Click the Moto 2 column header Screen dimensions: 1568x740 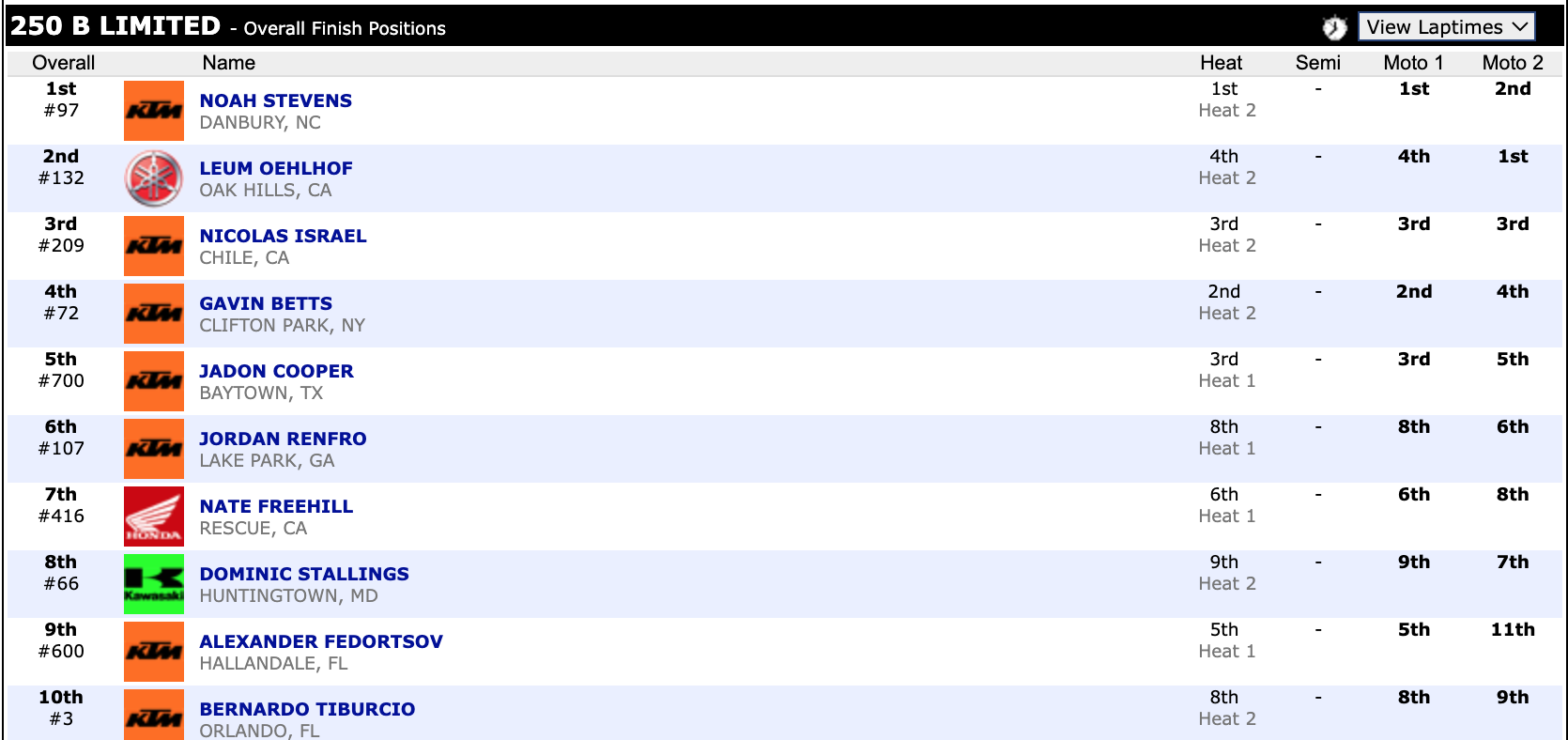pos(1512,63)
